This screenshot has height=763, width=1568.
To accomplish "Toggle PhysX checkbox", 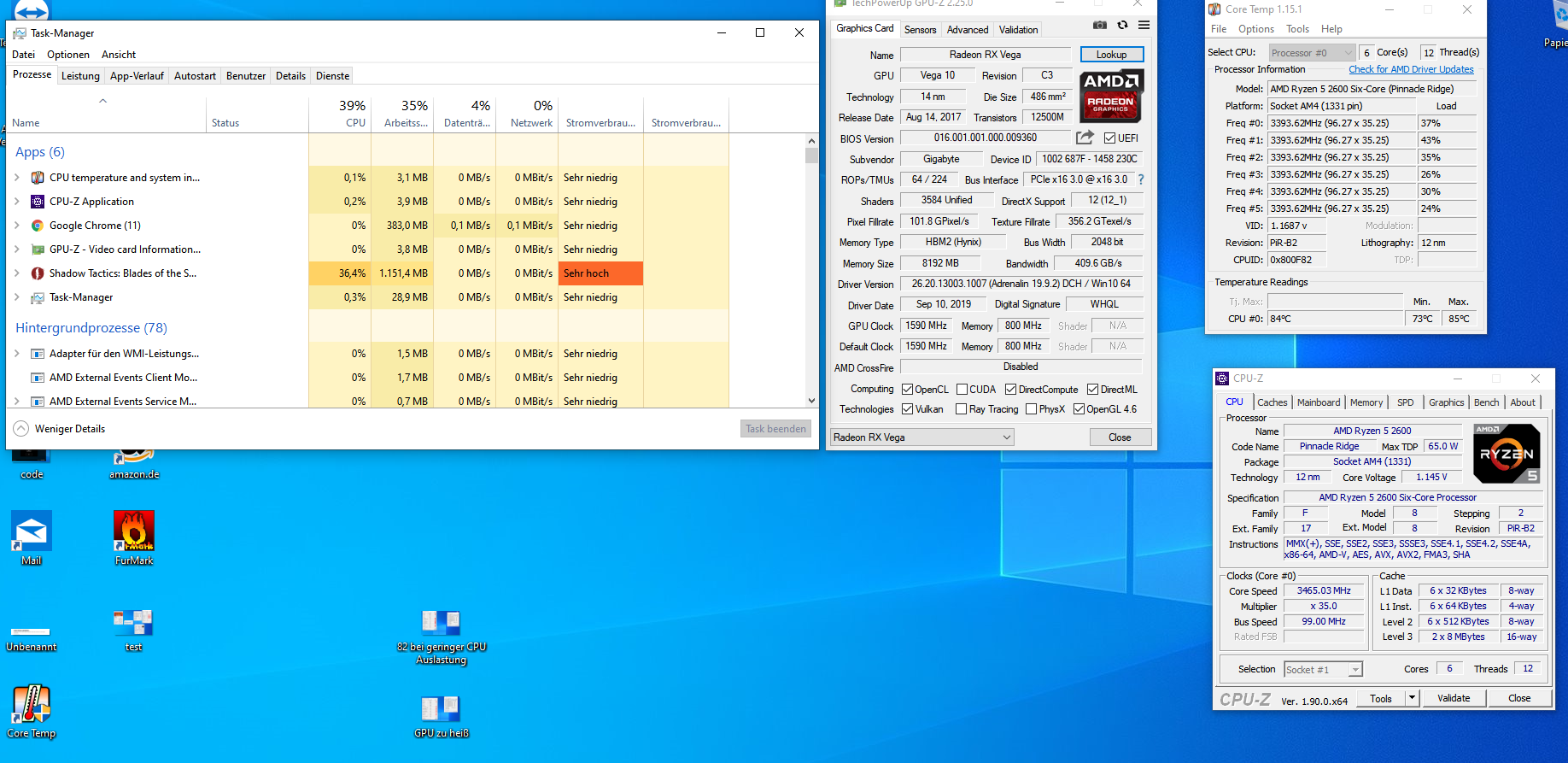I will 1031,409.
